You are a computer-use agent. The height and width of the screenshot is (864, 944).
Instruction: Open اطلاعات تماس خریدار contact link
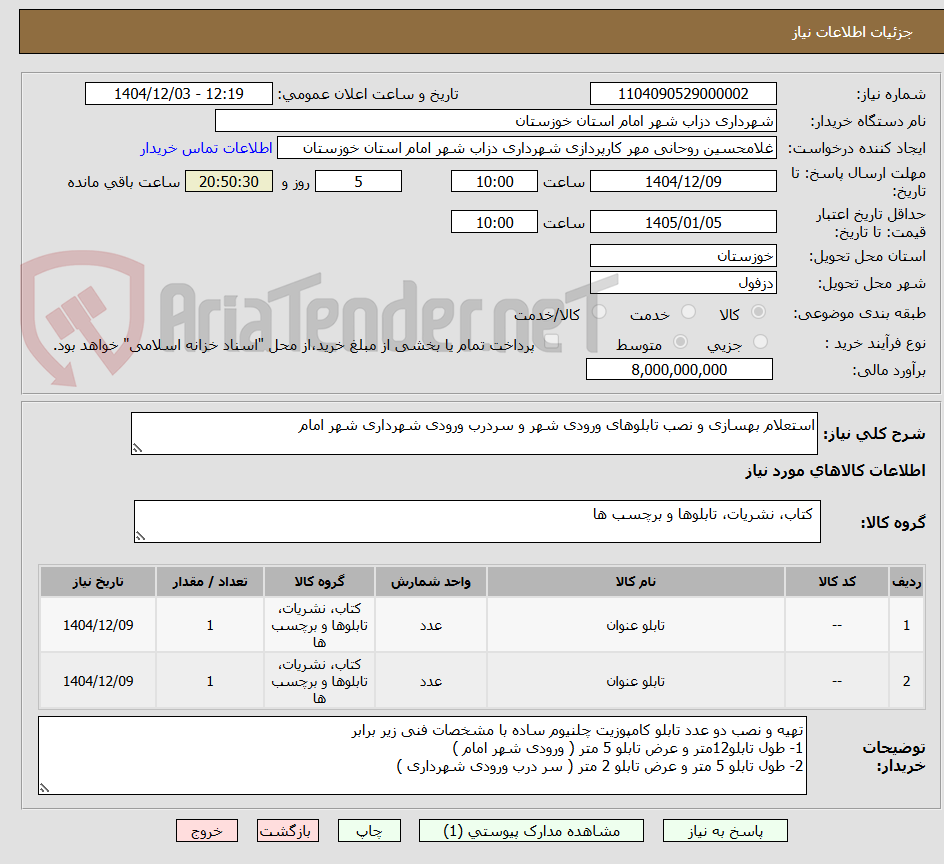coord(206,148)
